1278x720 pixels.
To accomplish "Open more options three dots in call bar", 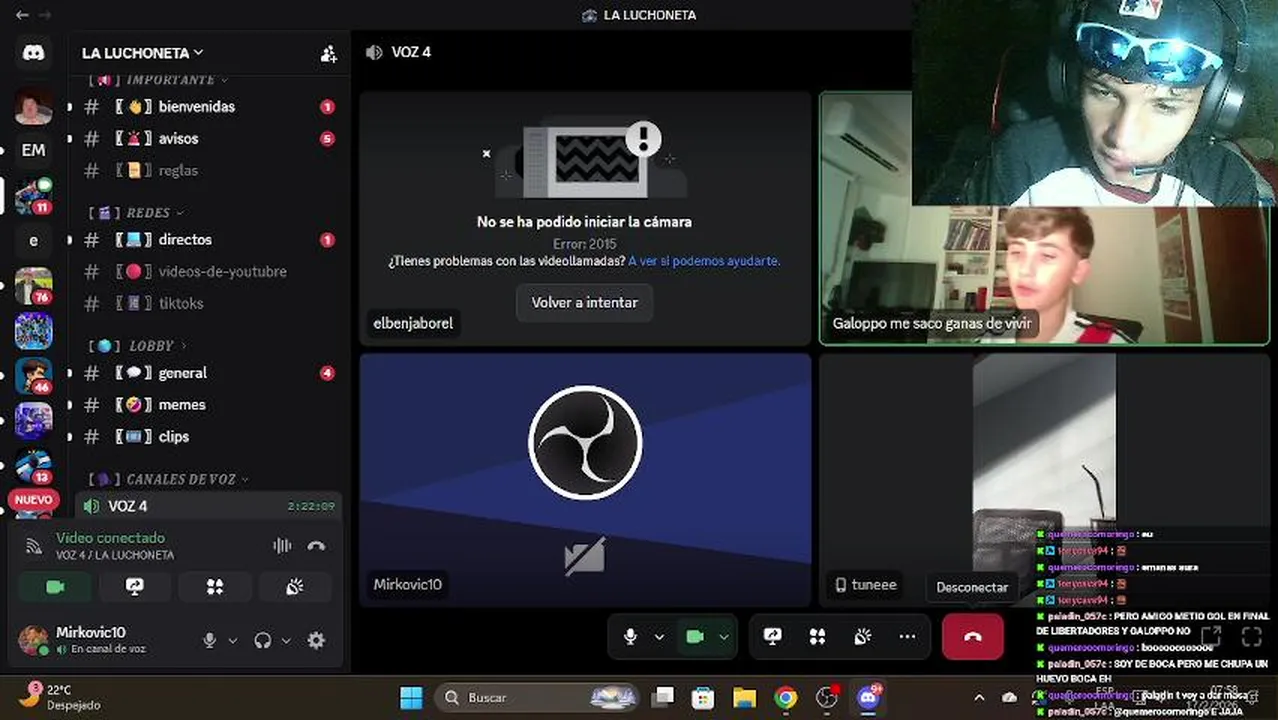I will tap(907, 636).
